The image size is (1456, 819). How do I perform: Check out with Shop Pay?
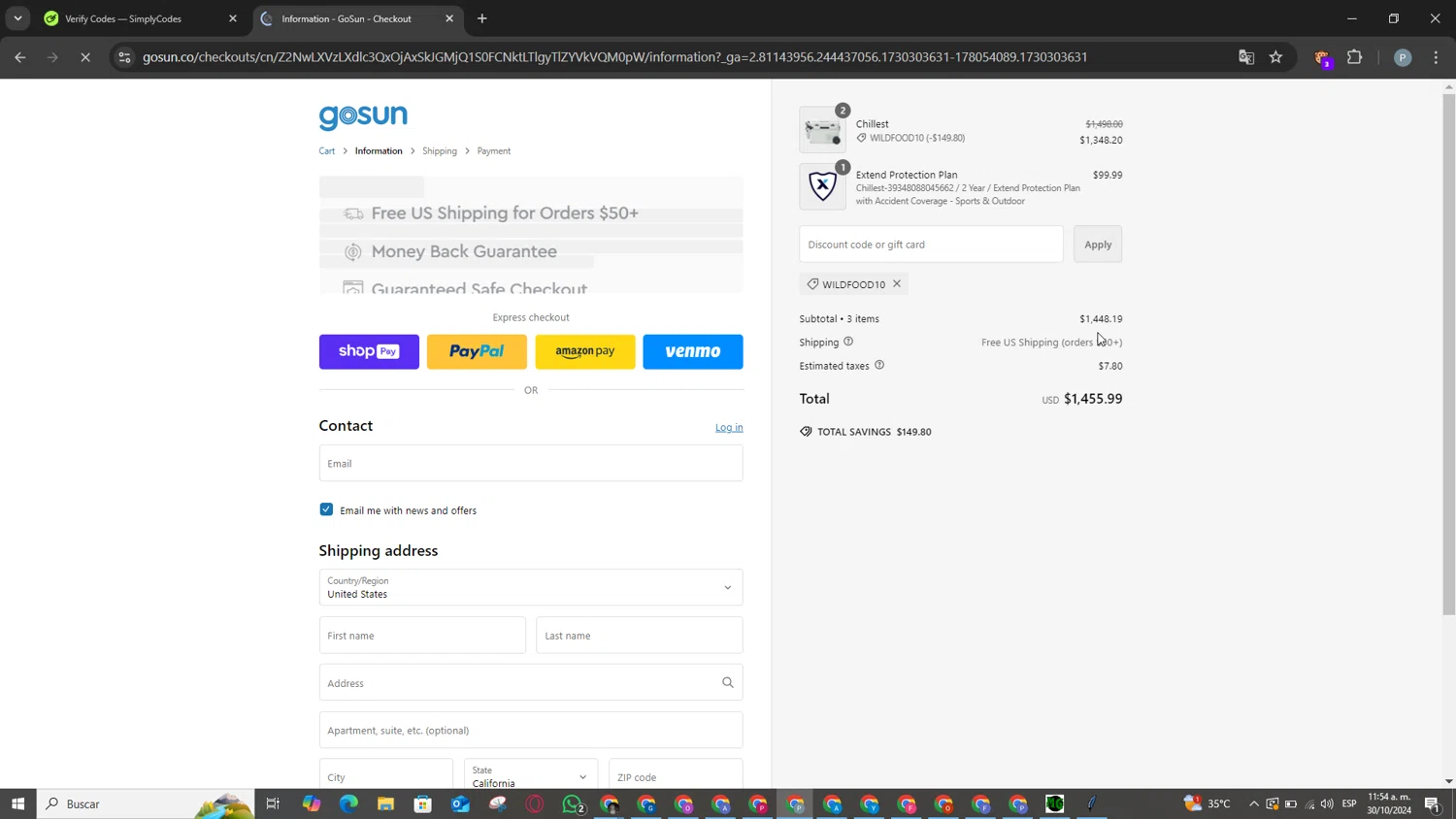369,351
